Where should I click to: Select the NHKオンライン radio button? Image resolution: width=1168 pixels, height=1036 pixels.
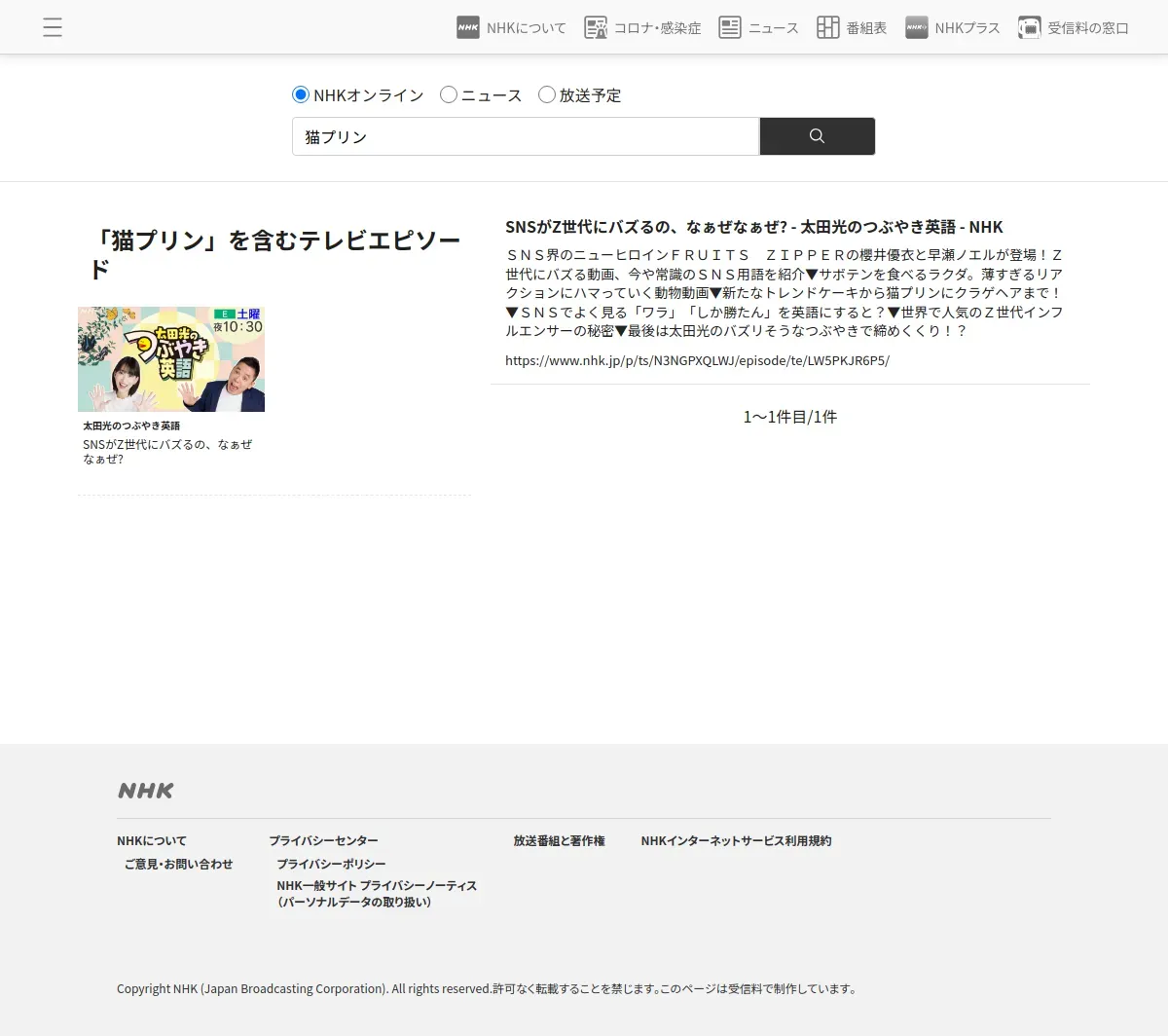coord(301,94)
